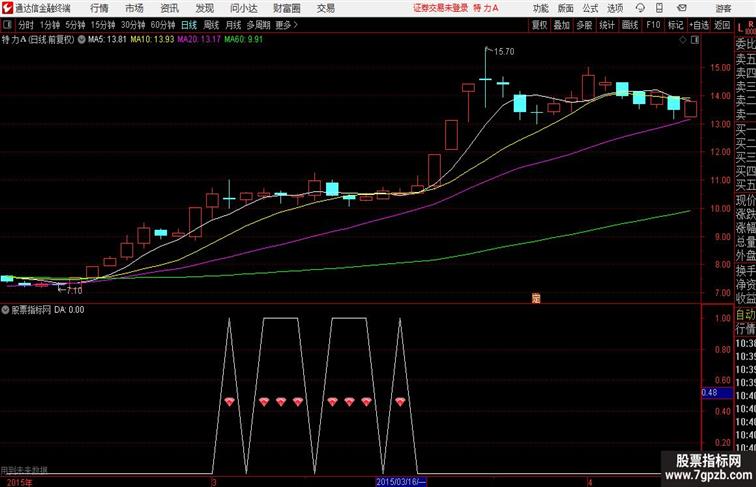The width and height of the screenshot is (756, 487).
Task: Open the 市场 menu
Action: coord(134,8)
